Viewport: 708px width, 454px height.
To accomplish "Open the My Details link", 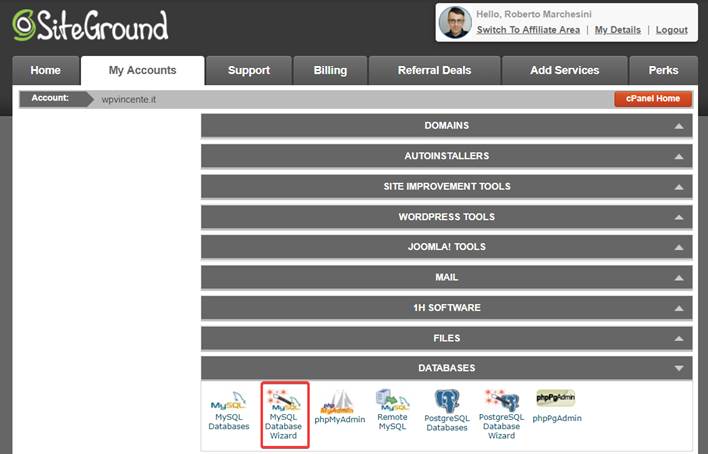I will [618, 30].
